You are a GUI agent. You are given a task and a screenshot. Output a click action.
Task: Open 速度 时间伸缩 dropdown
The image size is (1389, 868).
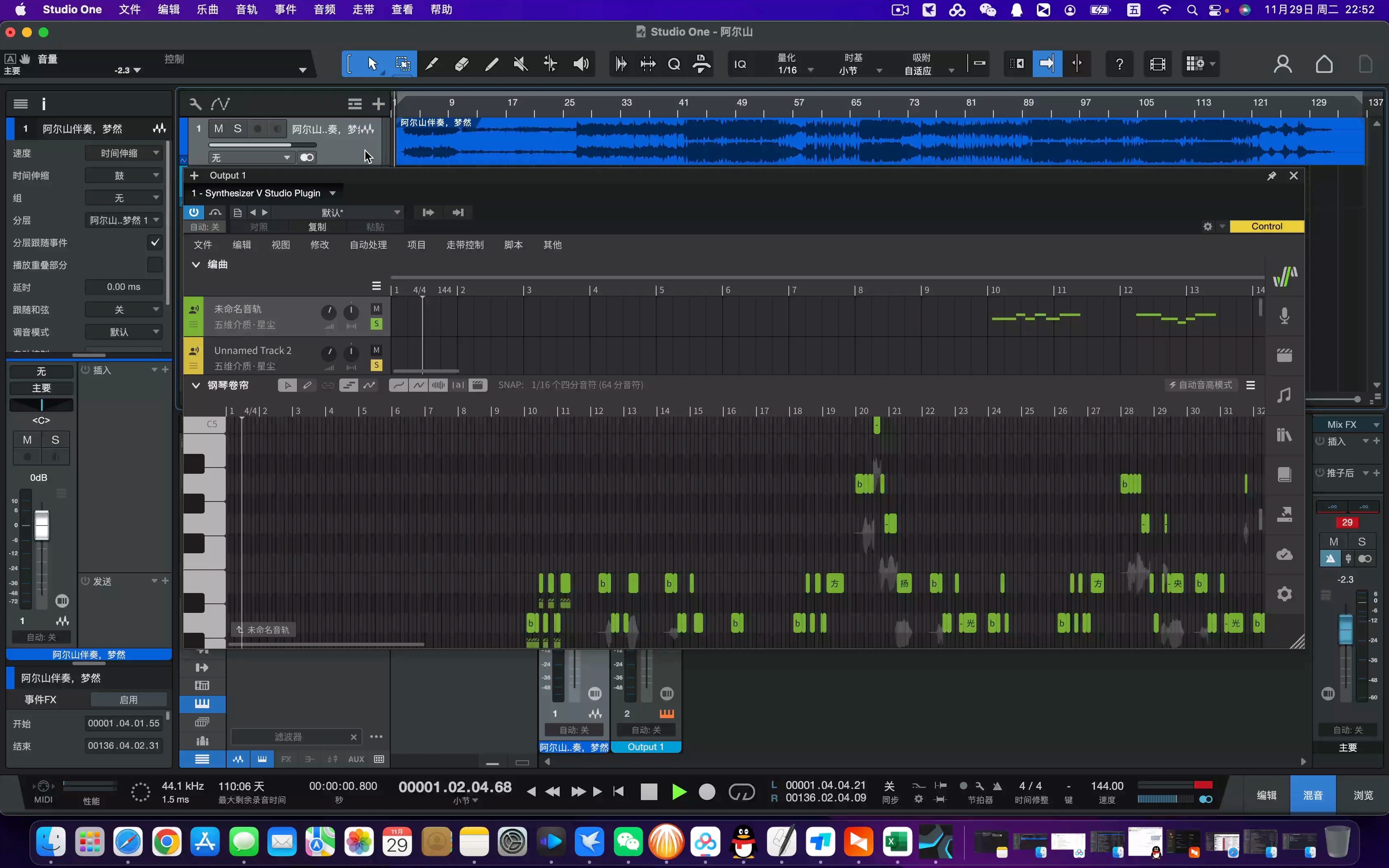124,153
